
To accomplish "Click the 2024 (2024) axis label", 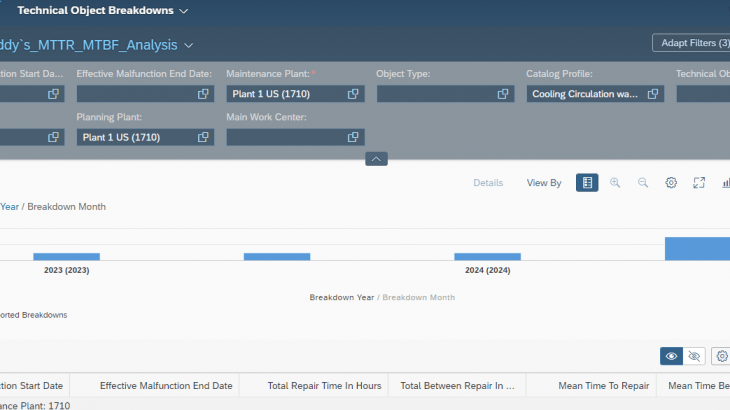I will click(487, 270).
